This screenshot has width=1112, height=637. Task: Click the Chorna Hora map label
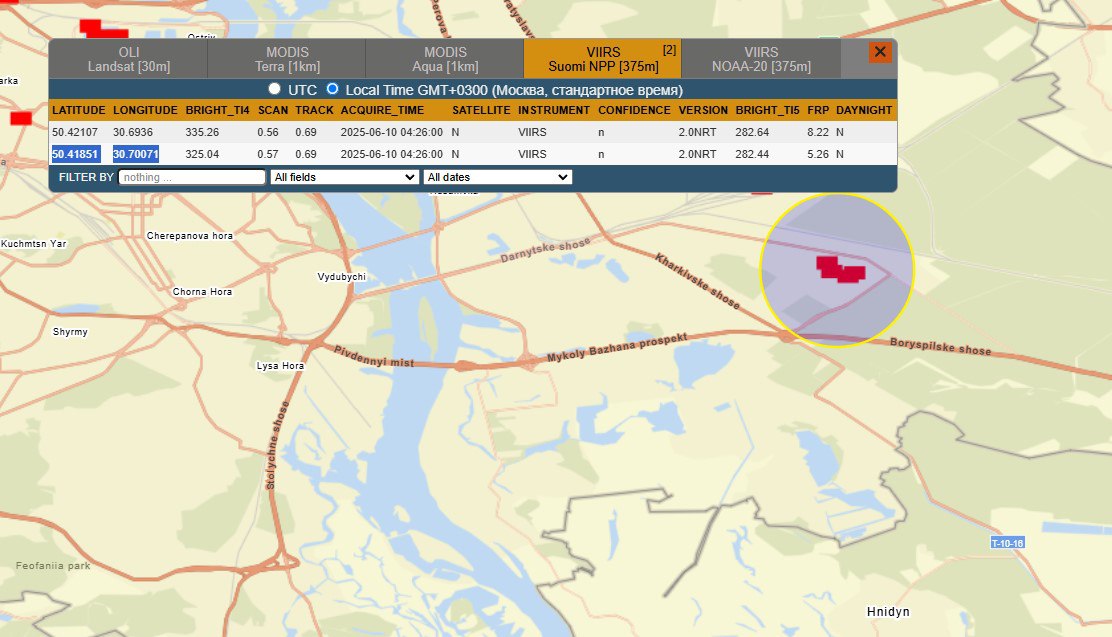[202, 292]
